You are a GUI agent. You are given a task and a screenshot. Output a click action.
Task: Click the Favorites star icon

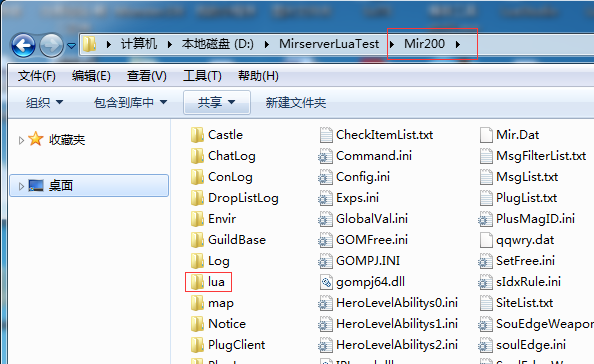coord(36,139)
